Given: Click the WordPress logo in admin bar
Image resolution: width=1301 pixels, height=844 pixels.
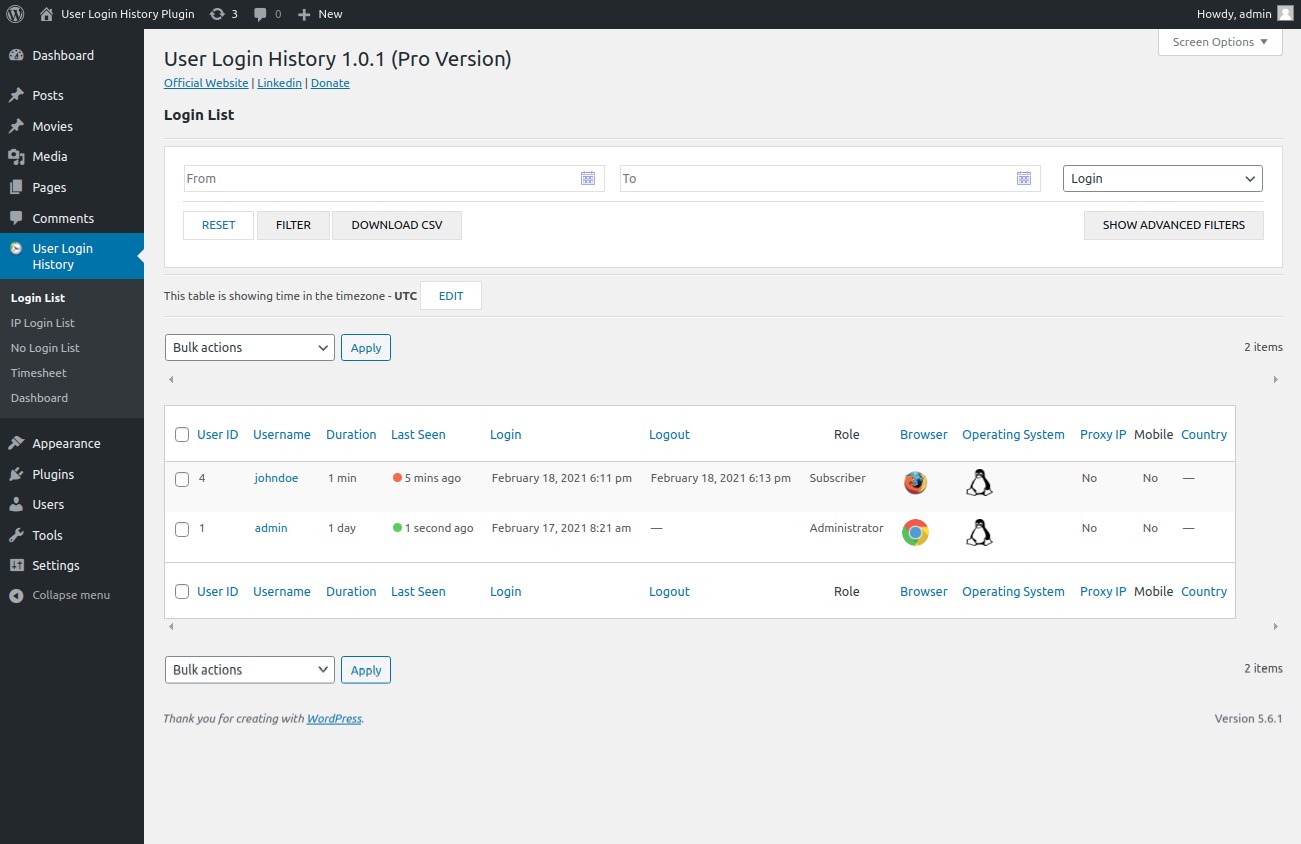Looking at the screenshot, I should pyautogui.click(x=15, y=14).
